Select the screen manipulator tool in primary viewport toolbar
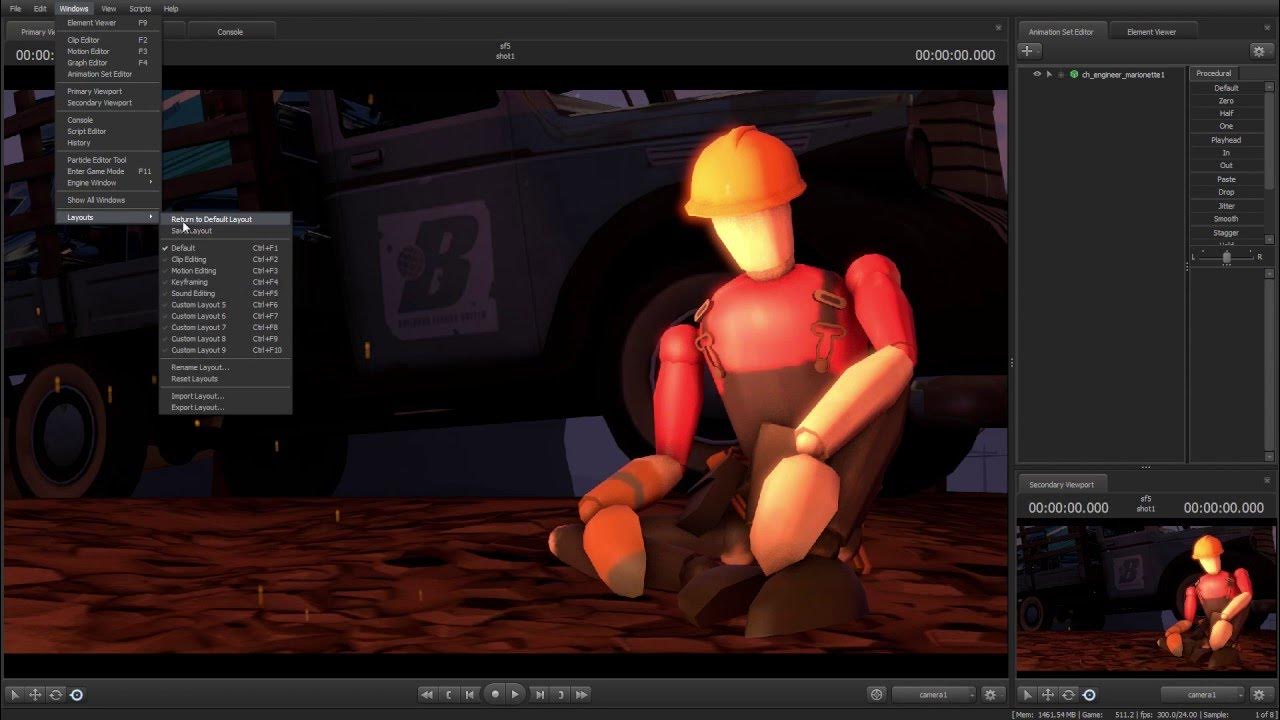The height and width of the screenshot is (720, 1280). [76, 694]
